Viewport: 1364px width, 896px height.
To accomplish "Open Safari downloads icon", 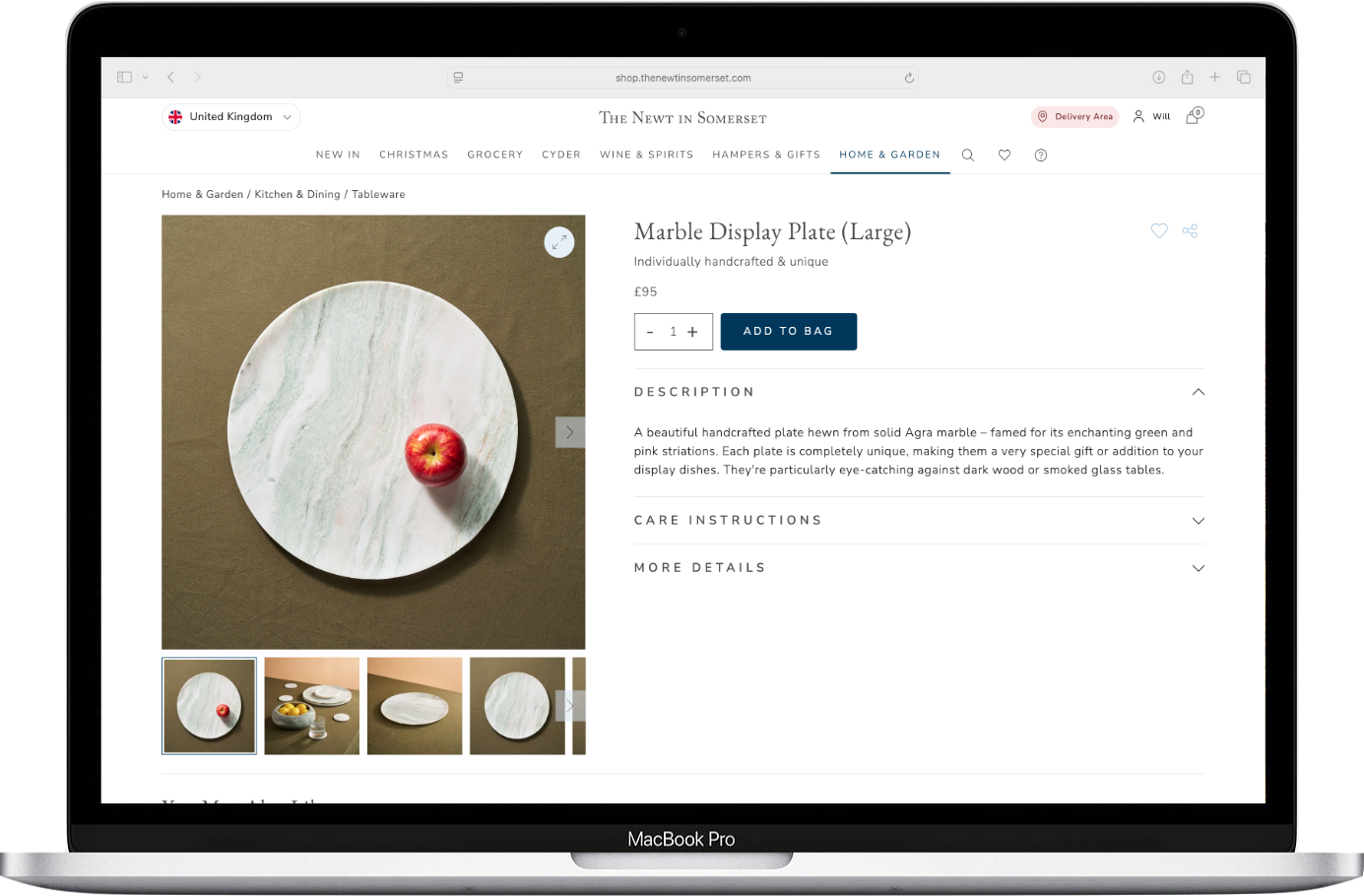I will point(1159,77).
